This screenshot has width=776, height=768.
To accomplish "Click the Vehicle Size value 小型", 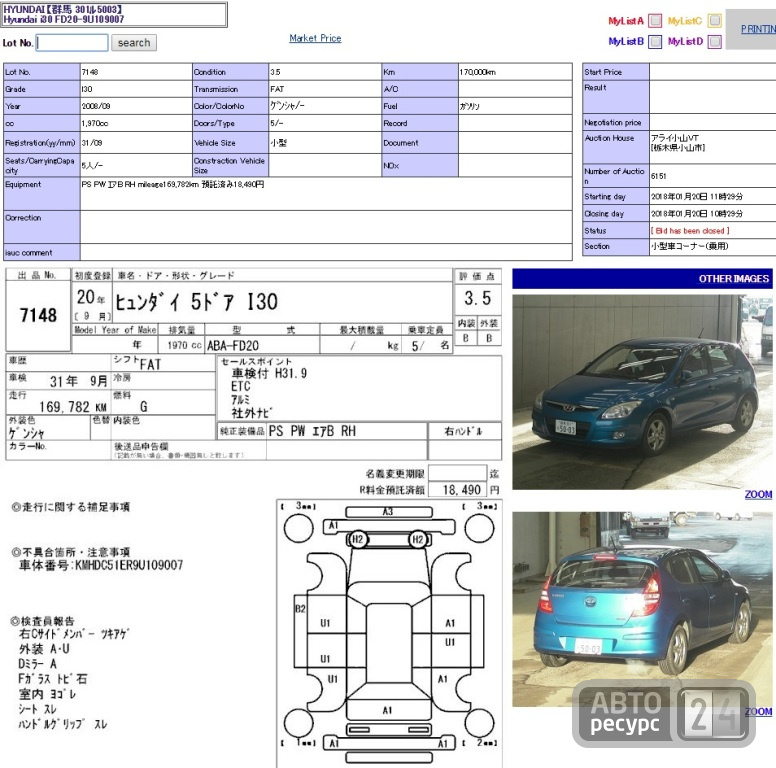I will (x=279, y=143).
